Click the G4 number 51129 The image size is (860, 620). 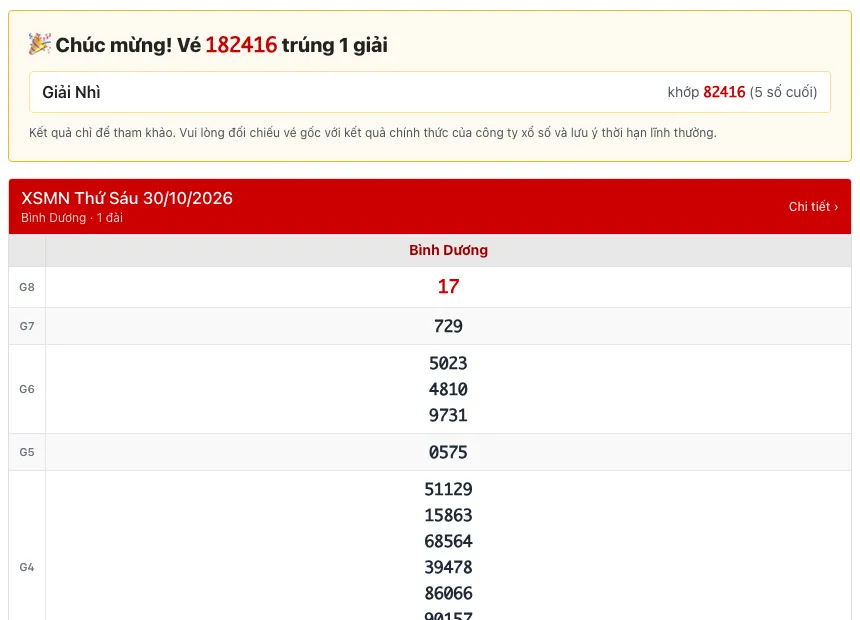[448, 489]
